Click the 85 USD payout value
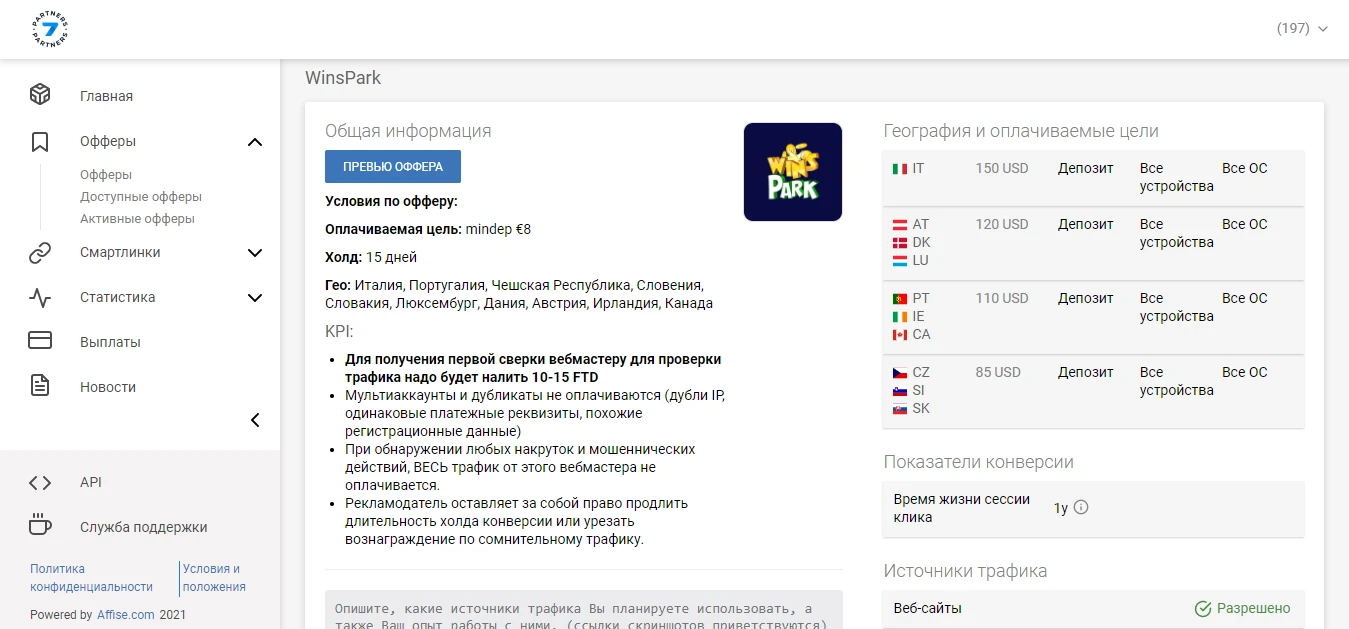The width and height of the screenshot is (1349, 629). (x=998, y=372)
